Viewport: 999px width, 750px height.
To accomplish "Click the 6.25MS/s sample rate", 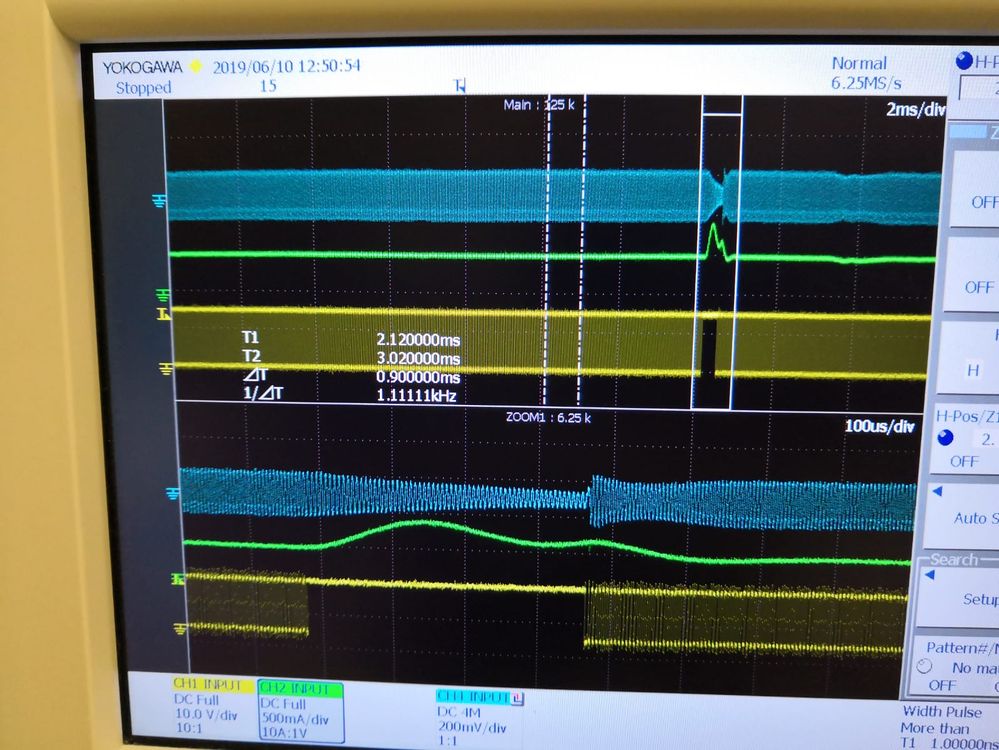I will 866,83.
